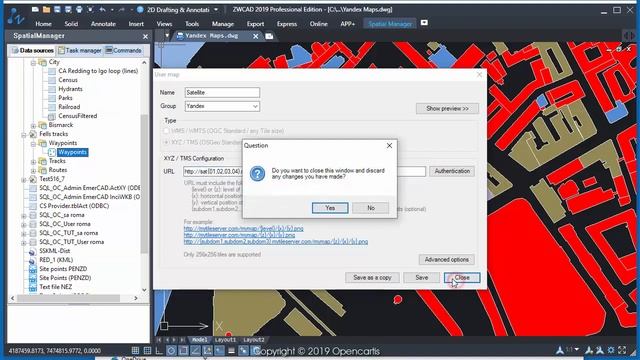
Task: Click the Save icon in the quick access toolbar
Action: [57, 9]
